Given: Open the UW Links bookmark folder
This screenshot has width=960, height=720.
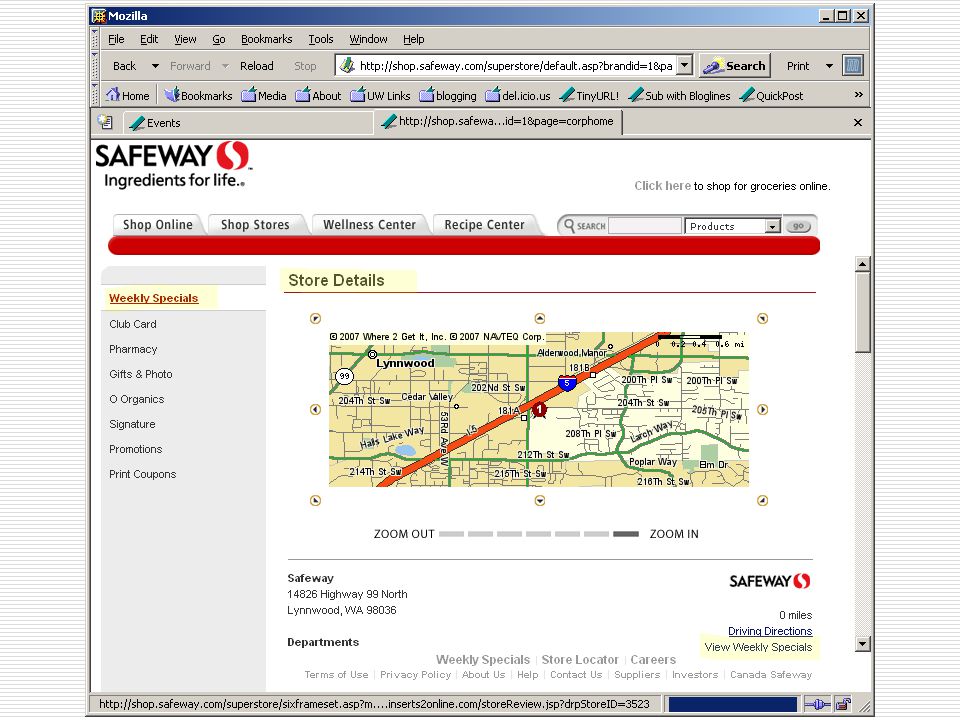Looking at the screenshot, I should [x=380, y=96].
